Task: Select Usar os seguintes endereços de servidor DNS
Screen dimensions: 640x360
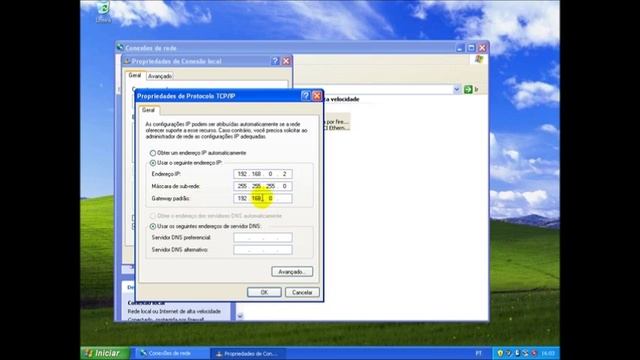Action: coord(153,226)
